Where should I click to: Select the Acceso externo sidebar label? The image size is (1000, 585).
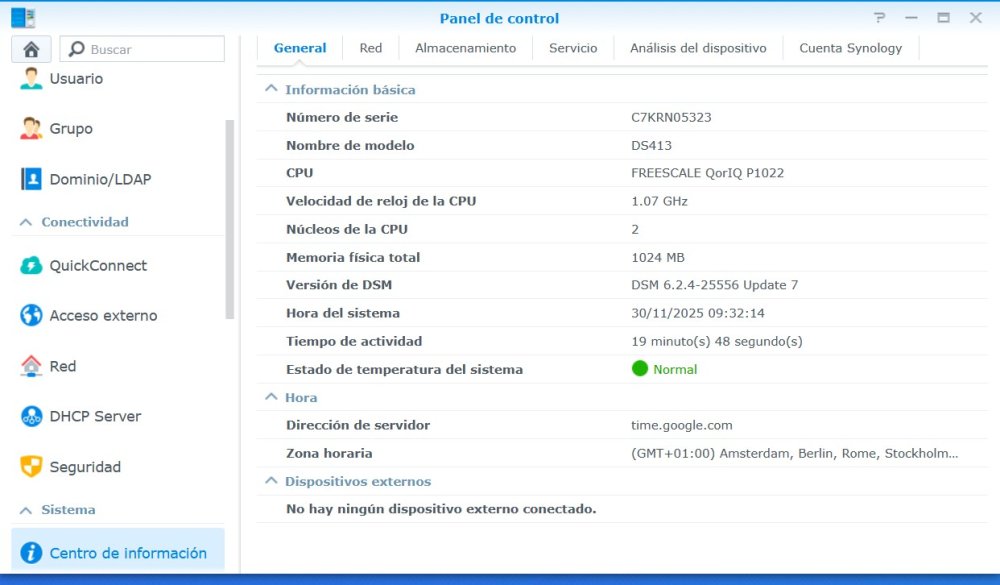click(x=103, y=315)
